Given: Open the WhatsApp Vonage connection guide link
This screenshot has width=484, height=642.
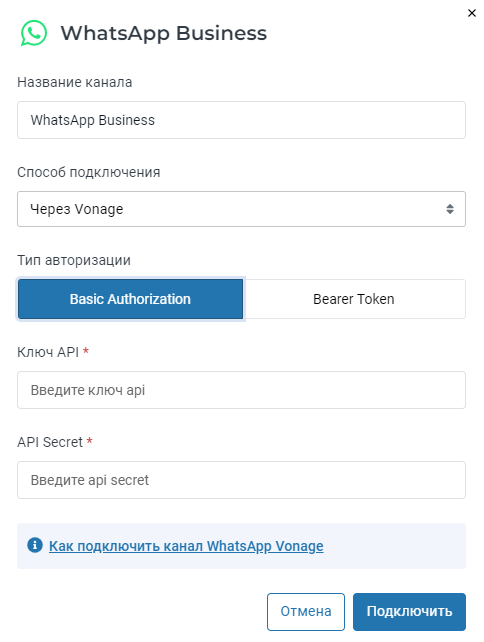Looking at the screenshot, I should (x=186, y=546).
